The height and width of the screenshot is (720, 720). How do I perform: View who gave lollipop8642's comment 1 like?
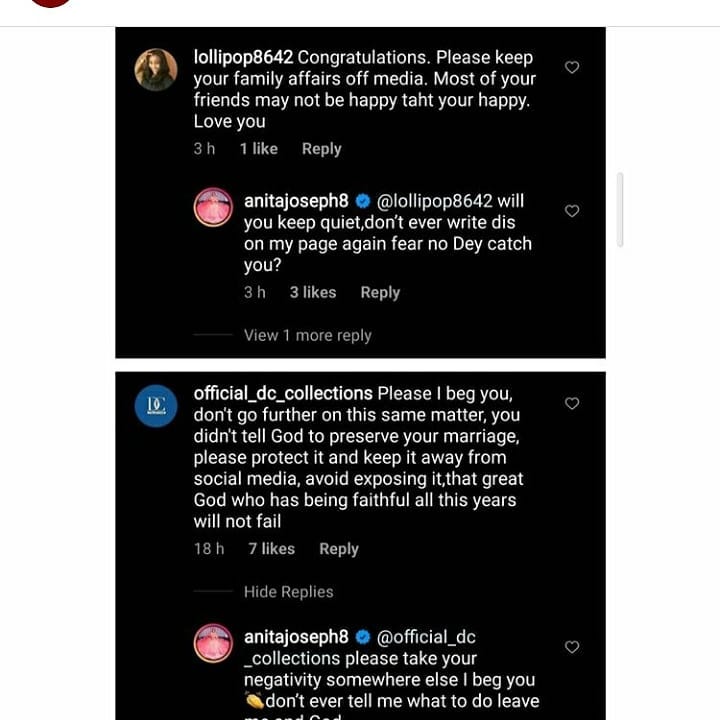[x=258, y=149]
